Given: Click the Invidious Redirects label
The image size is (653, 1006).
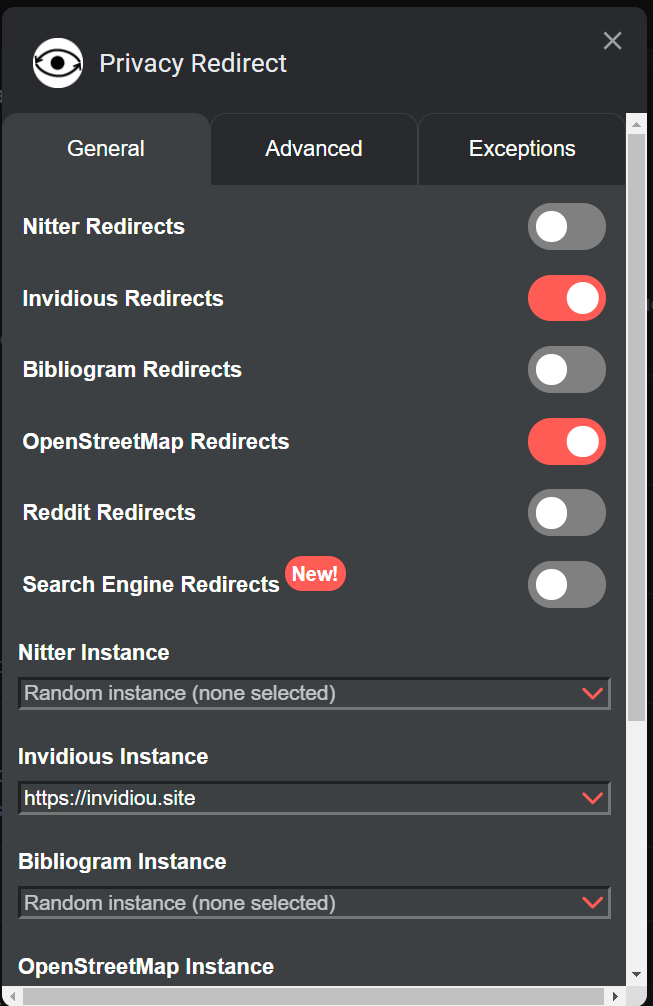Looking at the screenshot, I should point(123,298).
